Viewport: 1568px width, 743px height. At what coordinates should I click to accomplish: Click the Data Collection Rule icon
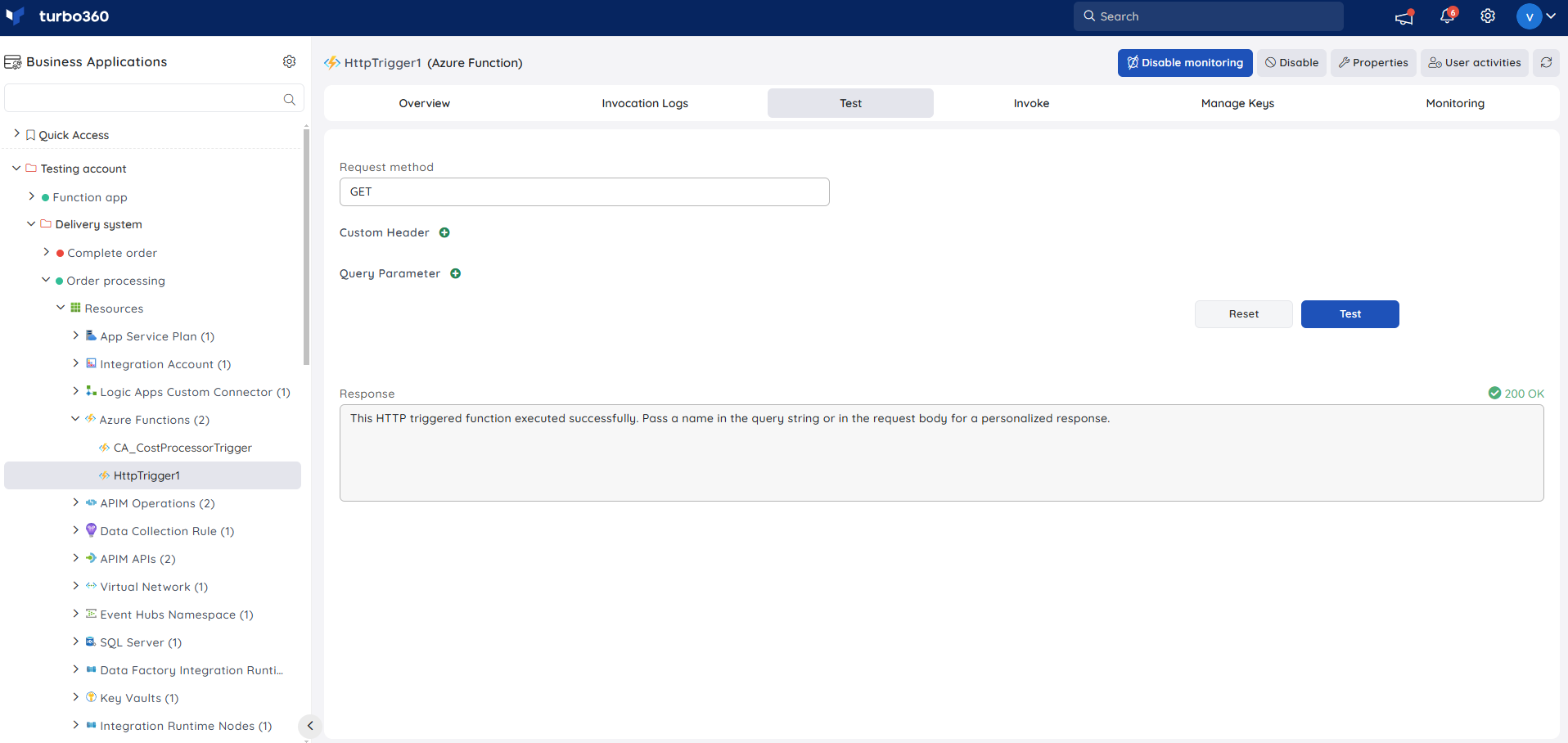click(x=91, y=530)
